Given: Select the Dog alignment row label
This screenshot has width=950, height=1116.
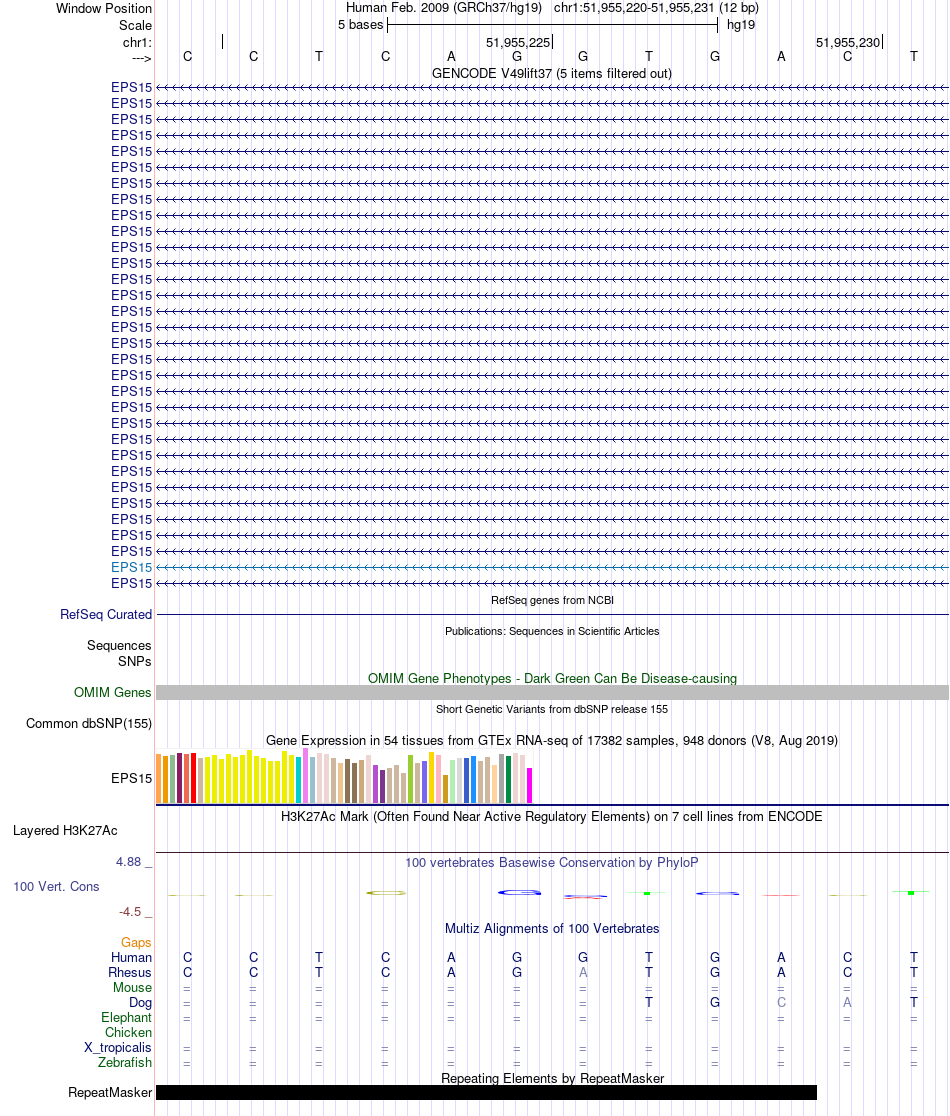Looking at the screenshot, I should point(140,1003).
